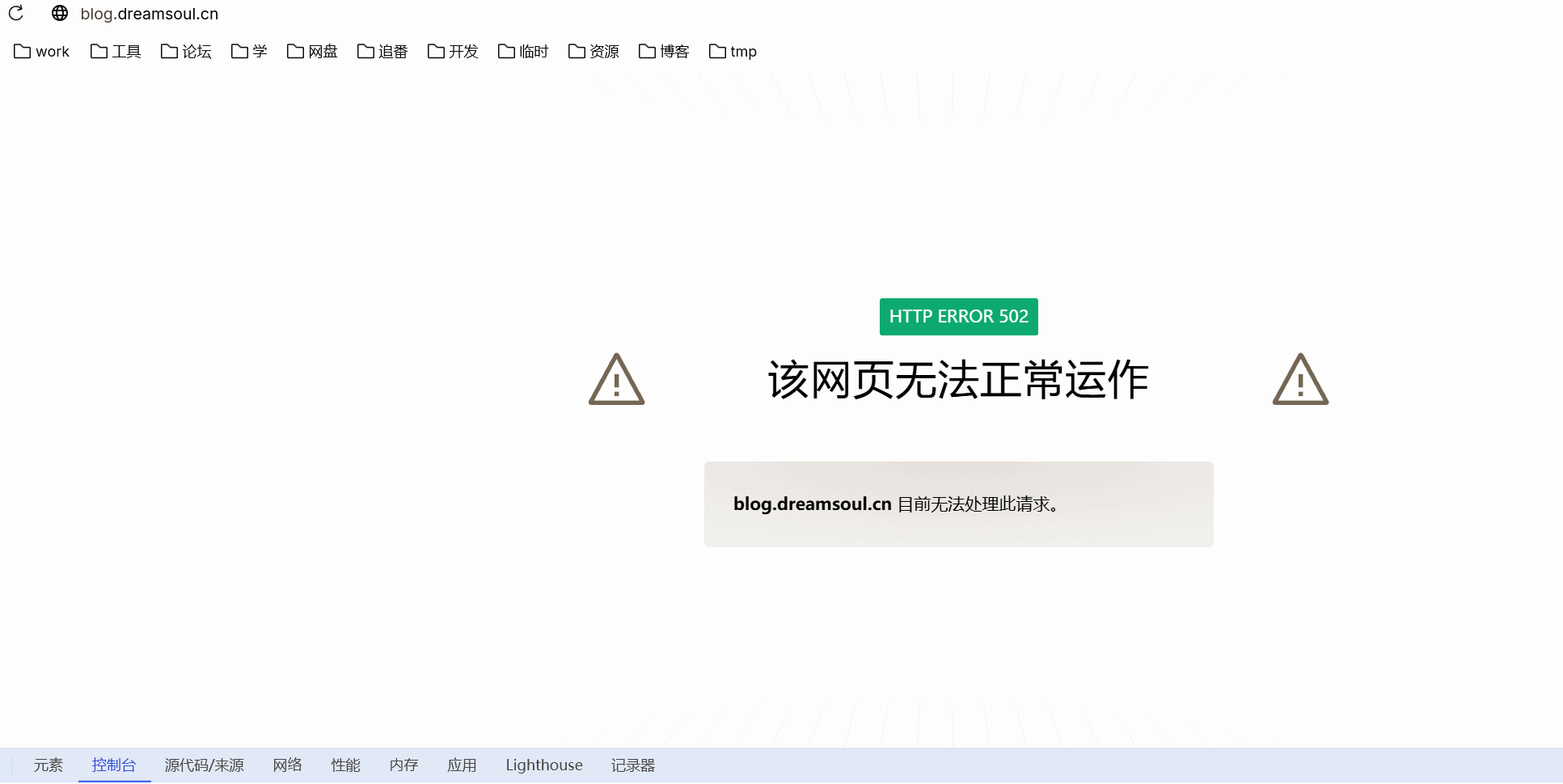Image resolution: width=1563 pixels, height=784 pixels.
Task: Click the site info globe icon
Action: pyautogui.click(x=60, y=13)
